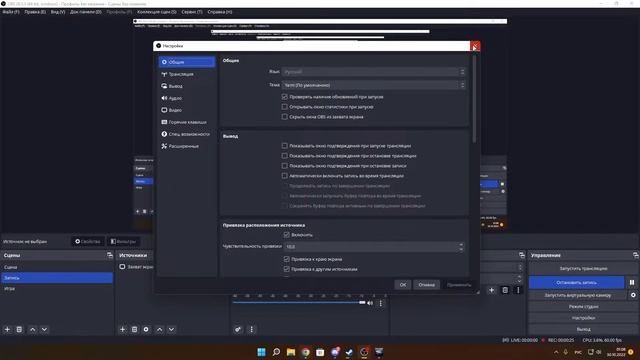Open audio channel three-dot menu beside the speaker icon
The image size is (640, 360).
pos(381,303)
